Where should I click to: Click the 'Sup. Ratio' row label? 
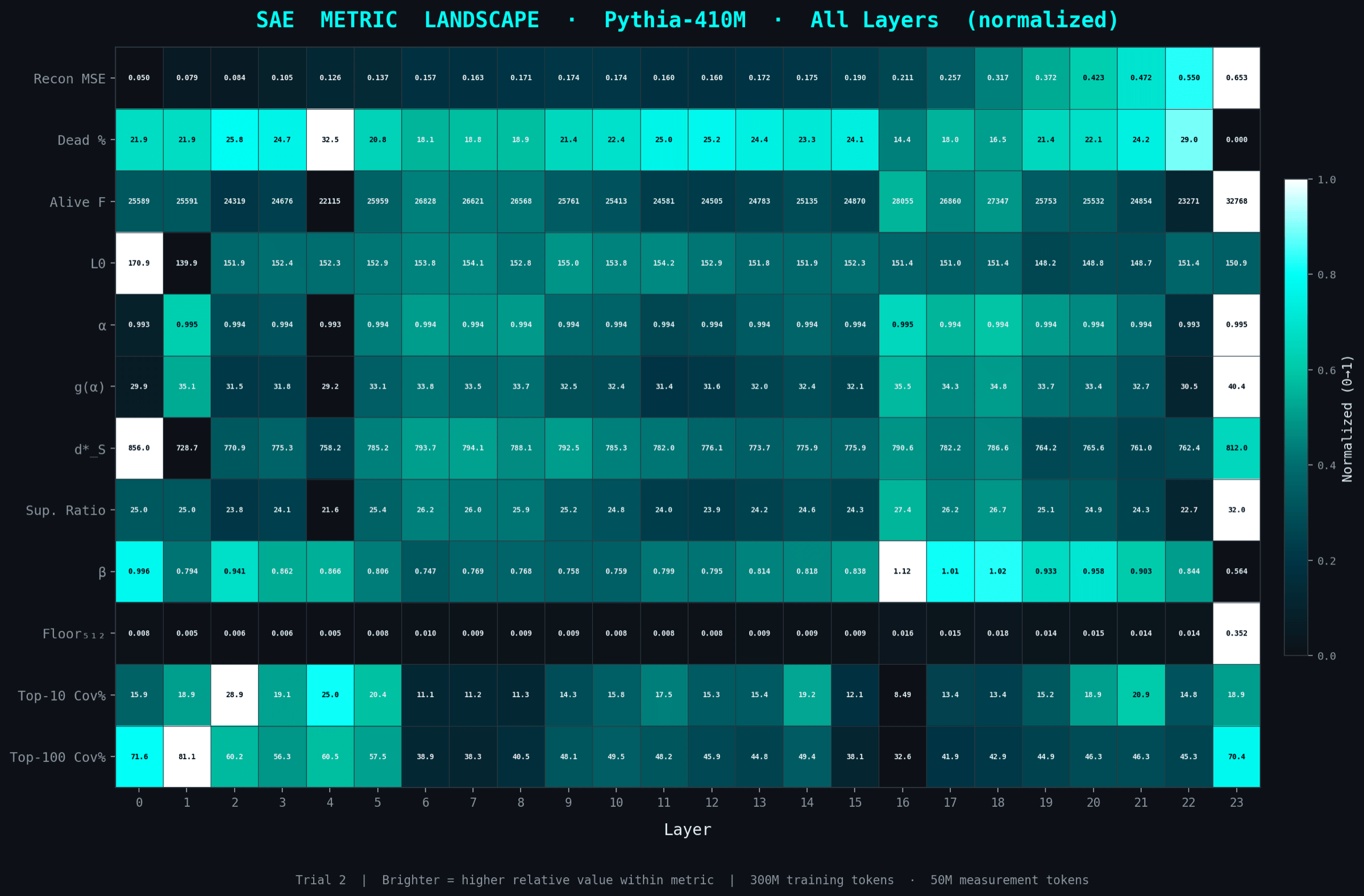65,510
